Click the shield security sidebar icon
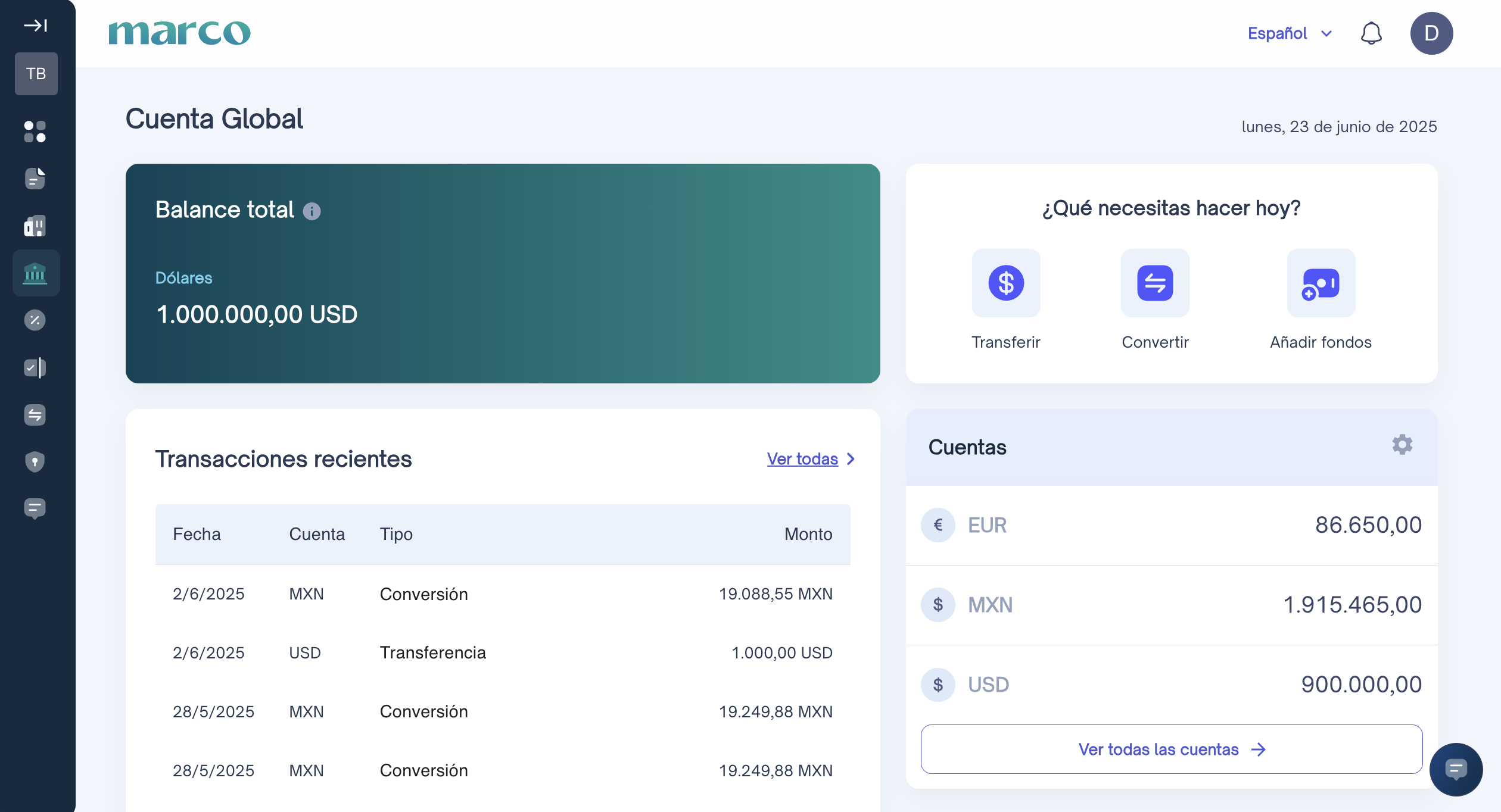1501x812 pixels. 35,461
